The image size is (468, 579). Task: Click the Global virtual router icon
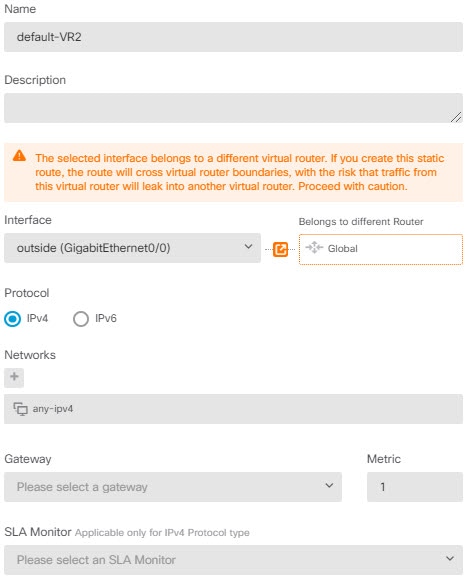pos(314,248)
